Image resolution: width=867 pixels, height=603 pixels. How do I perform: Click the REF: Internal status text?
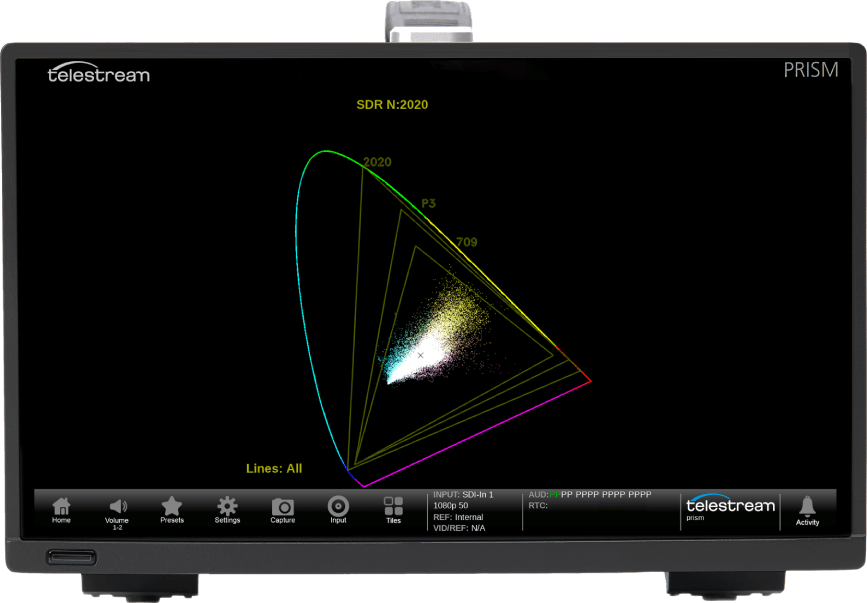pos(458,517)
